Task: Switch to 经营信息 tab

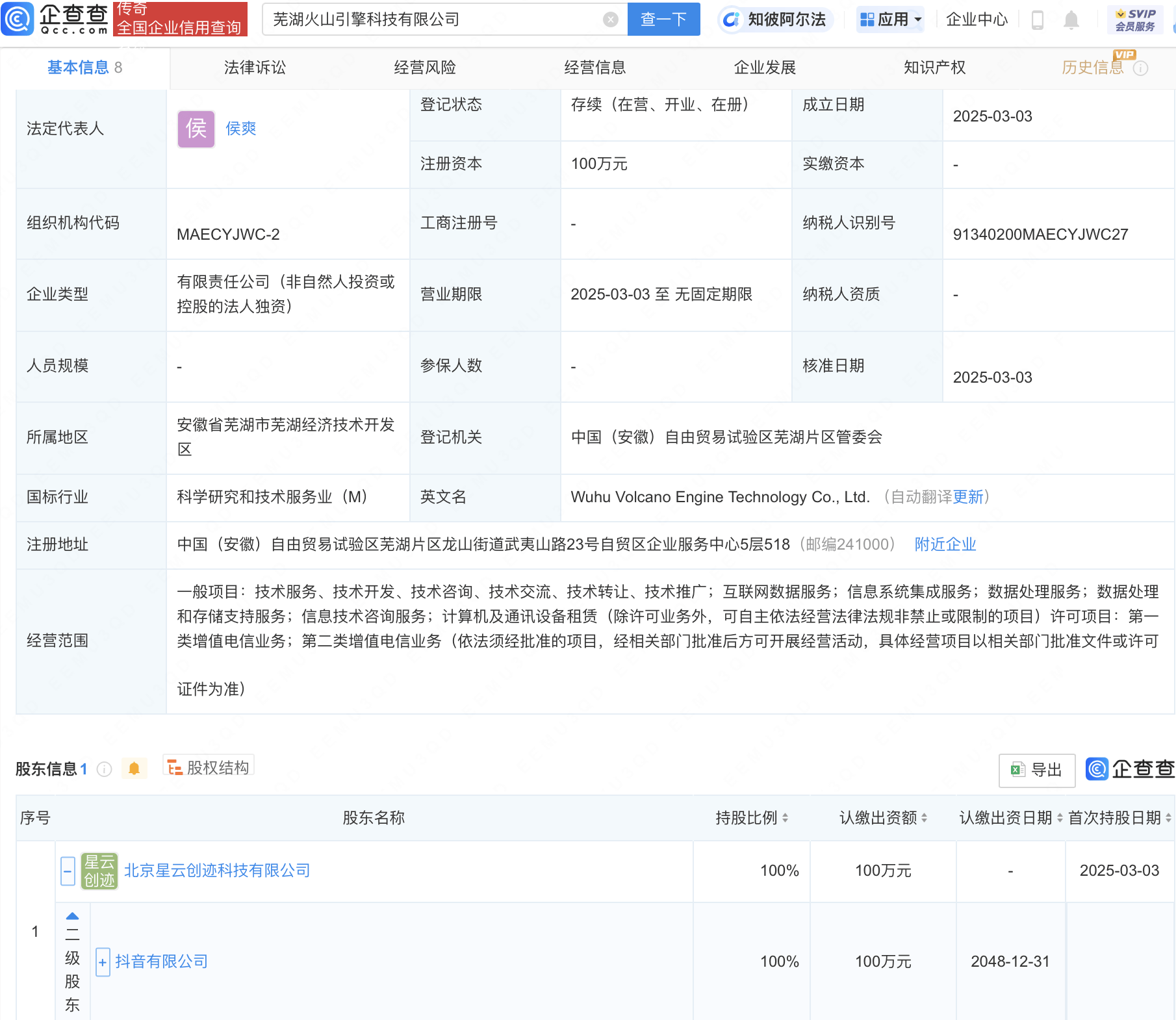Action: coord(594,68)
